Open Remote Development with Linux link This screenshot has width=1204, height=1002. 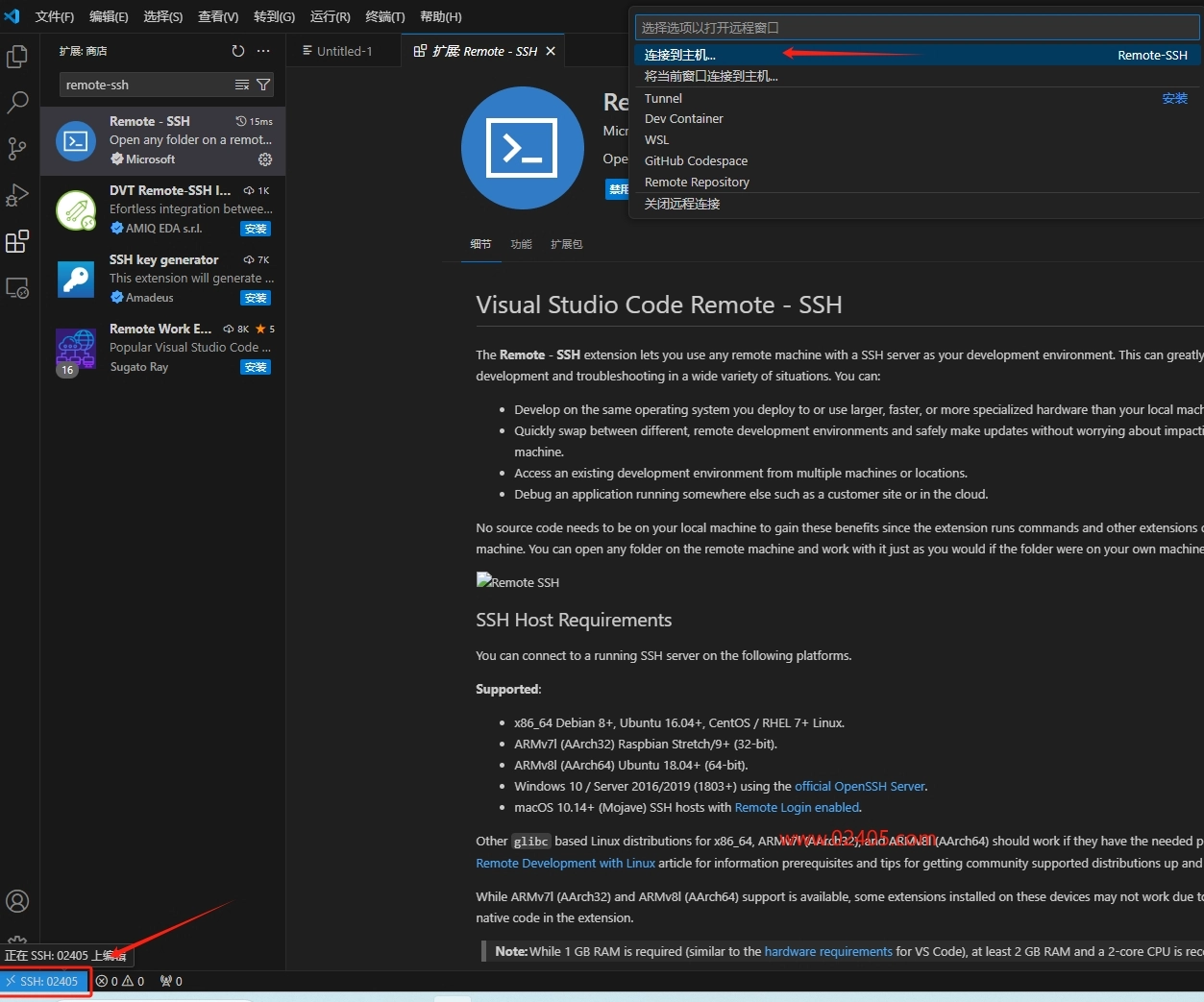(565, 863)
